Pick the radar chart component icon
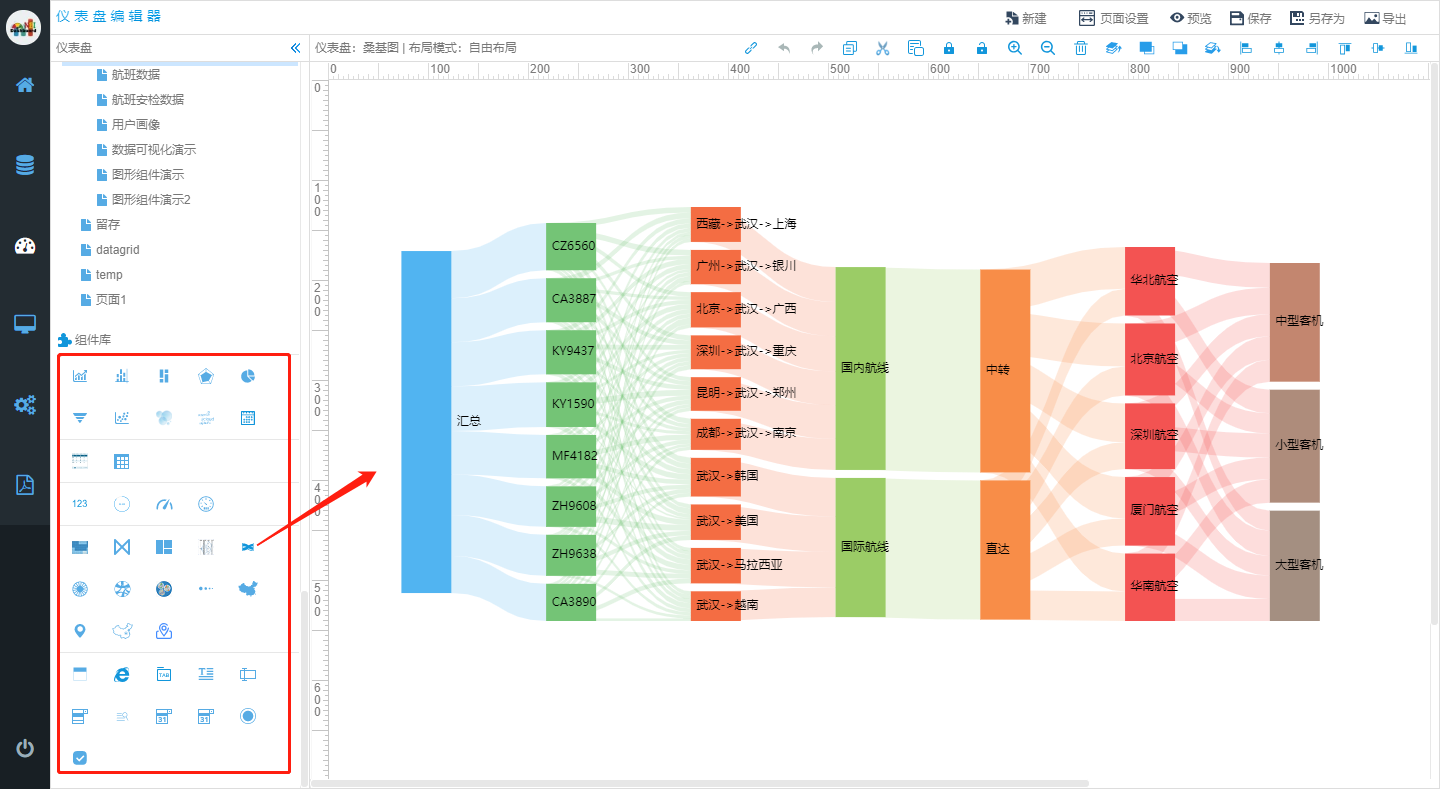Screen dimensions: 1440x789 (206, 376)
